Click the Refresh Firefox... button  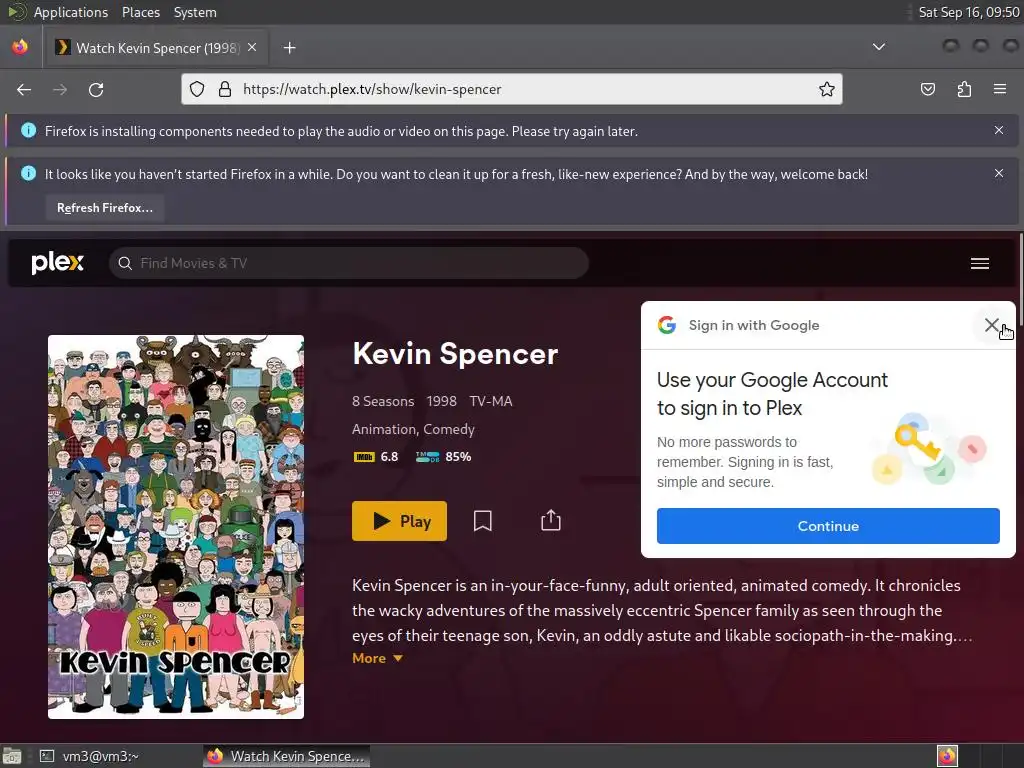(x=104, y=208)
